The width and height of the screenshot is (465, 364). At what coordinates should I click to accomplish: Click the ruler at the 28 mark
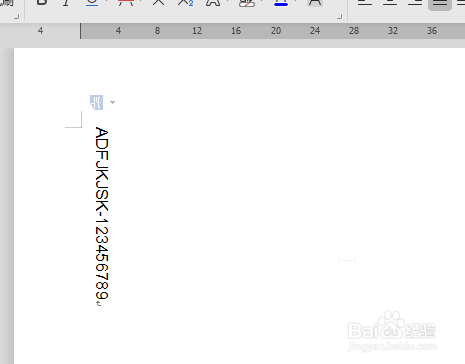tap(354, 31)
